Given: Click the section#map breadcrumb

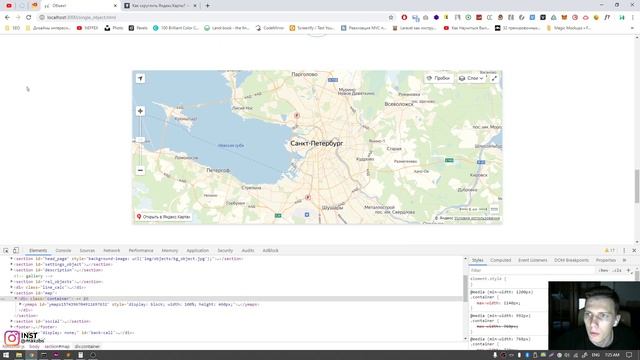Looking at the screenshot, I should pyautogui.click(x=57, y=347).
